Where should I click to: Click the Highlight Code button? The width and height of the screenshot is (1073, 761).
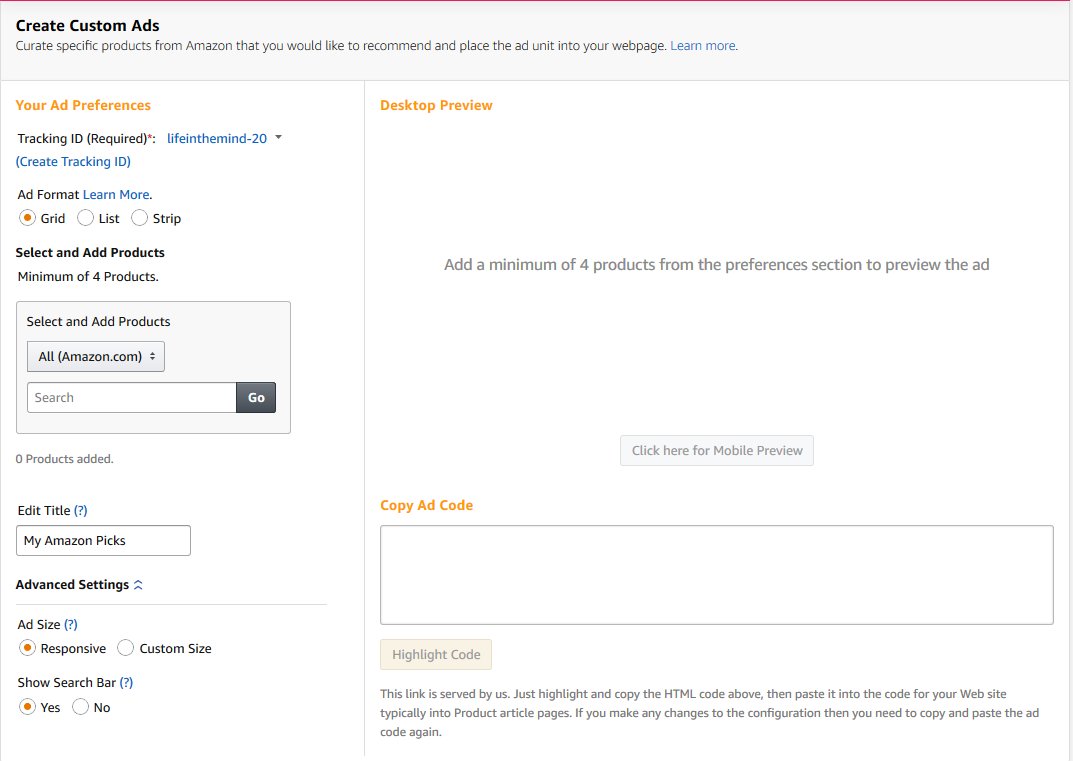436,654
